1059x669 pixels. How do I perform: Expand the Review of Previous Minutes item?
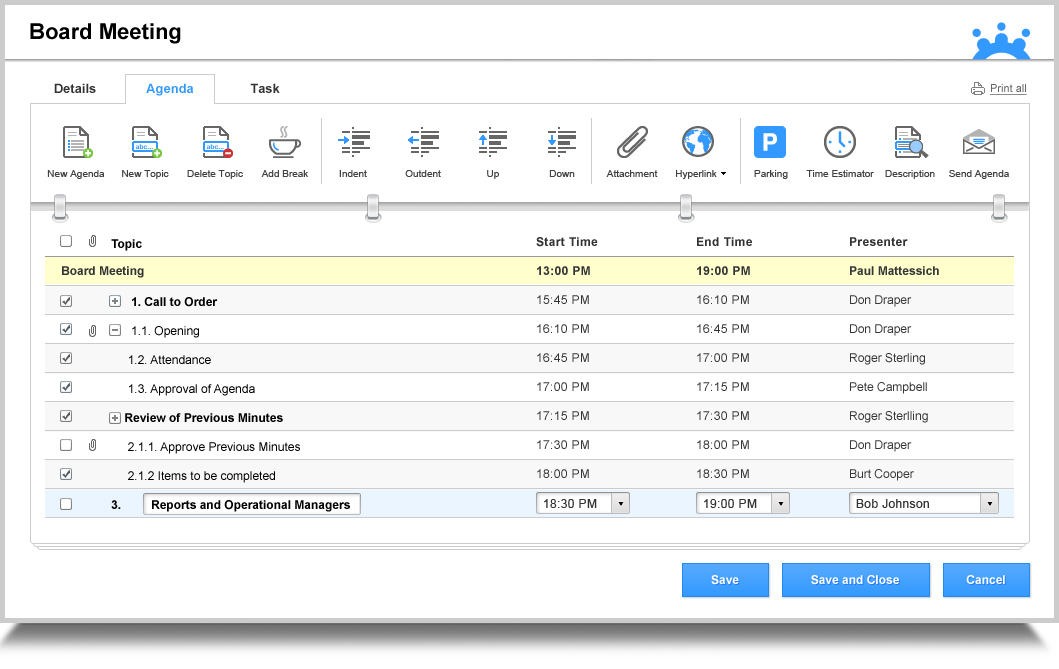pyautogui.click(x=115, y=418)
